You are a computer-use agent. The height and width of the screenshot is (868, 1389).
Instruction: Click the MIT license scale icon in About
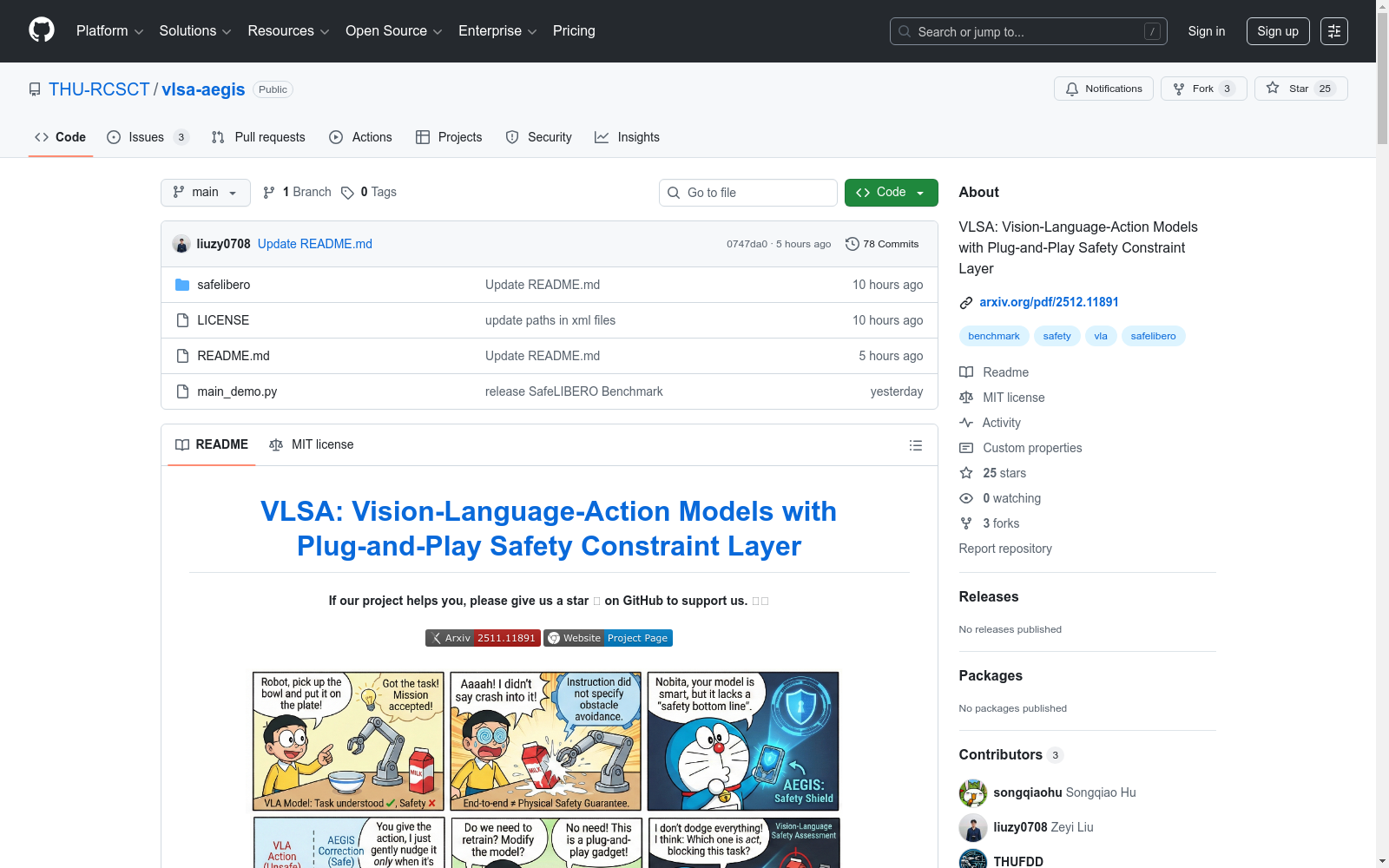966,398
